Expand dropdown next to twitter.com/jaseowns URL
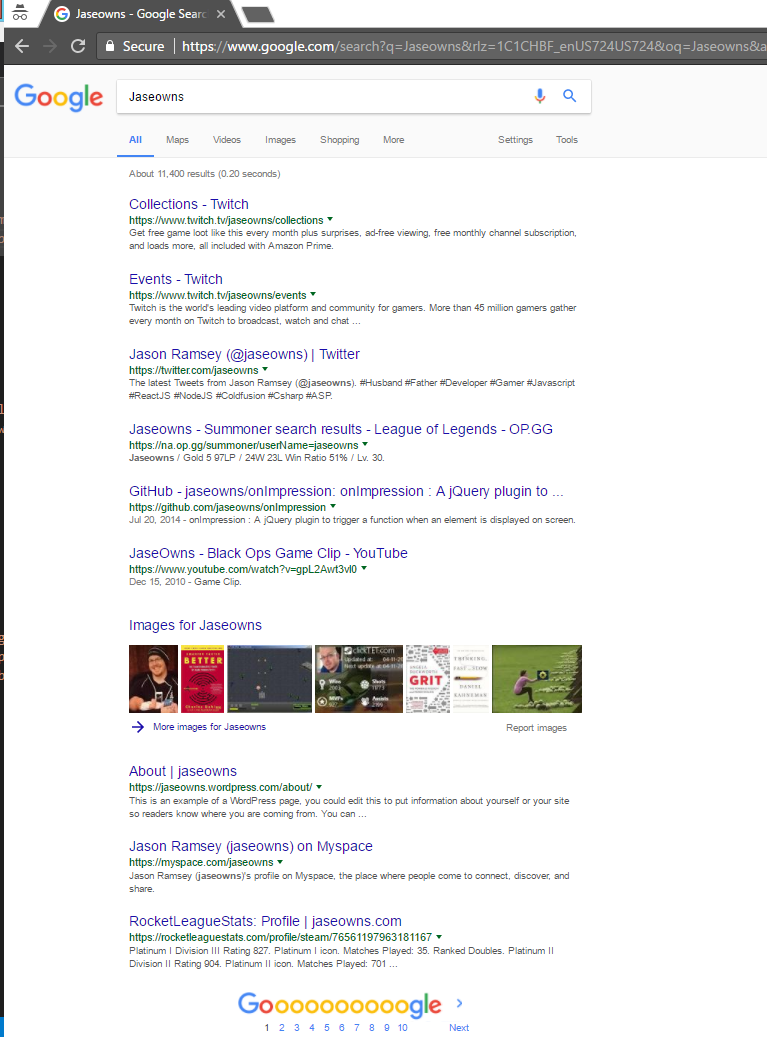 coord(265,369)
